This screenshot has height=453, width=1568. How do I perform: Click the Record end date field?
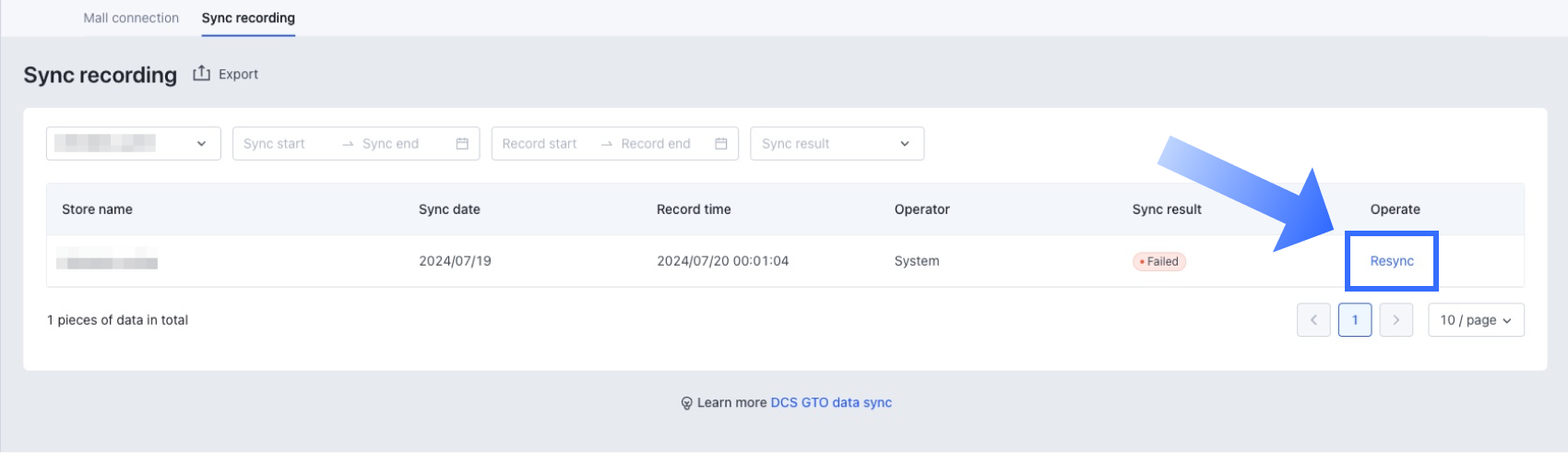click(656, 144)
